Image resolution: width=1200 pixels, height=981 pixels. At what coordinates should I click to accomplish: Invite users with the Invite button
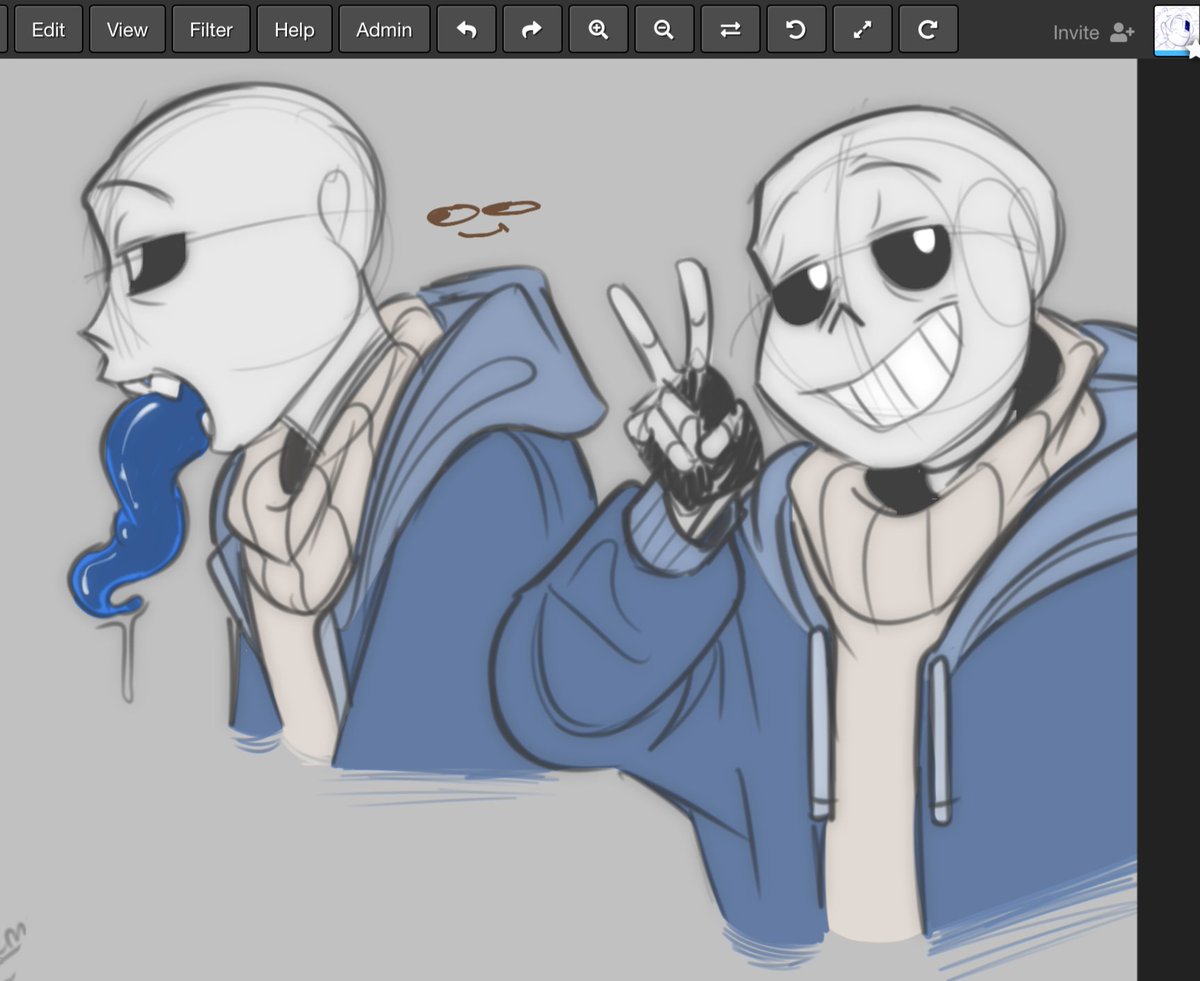point(1093,32)
